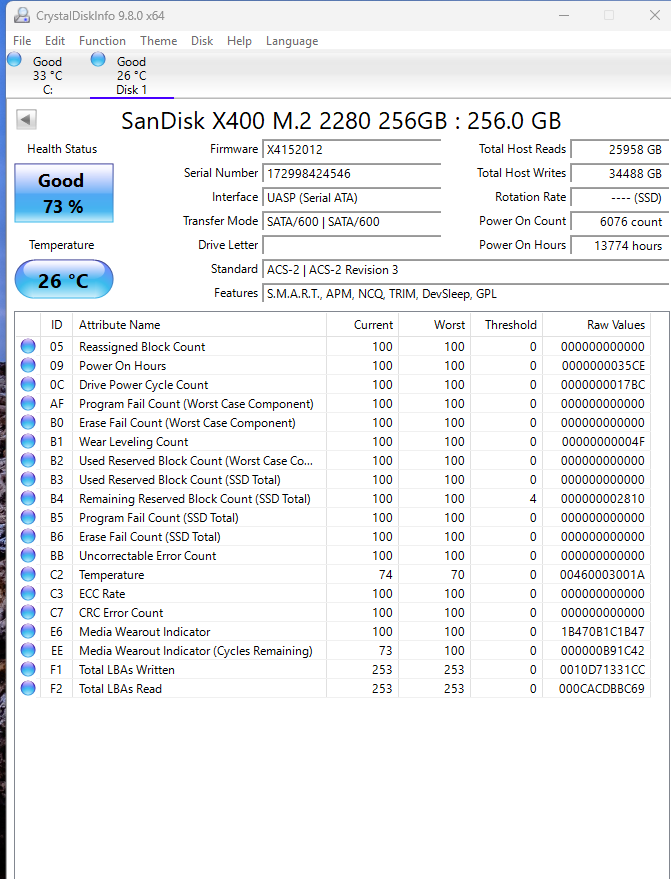Screen dimensions: 671x879
Task: Click the Serial Number field
Action: click(x=351, y=174)
